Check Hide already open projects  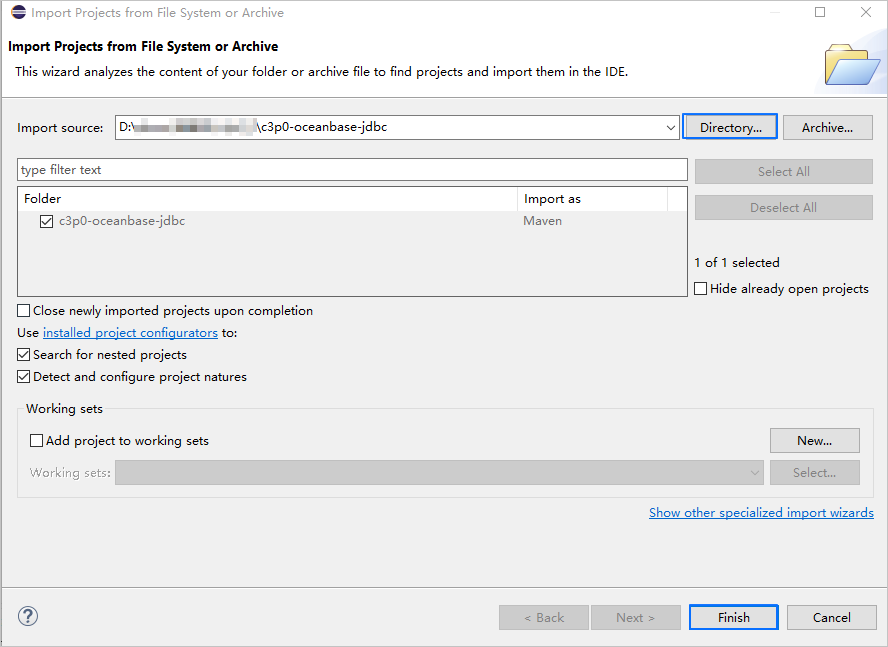click(x=701, y=289)
